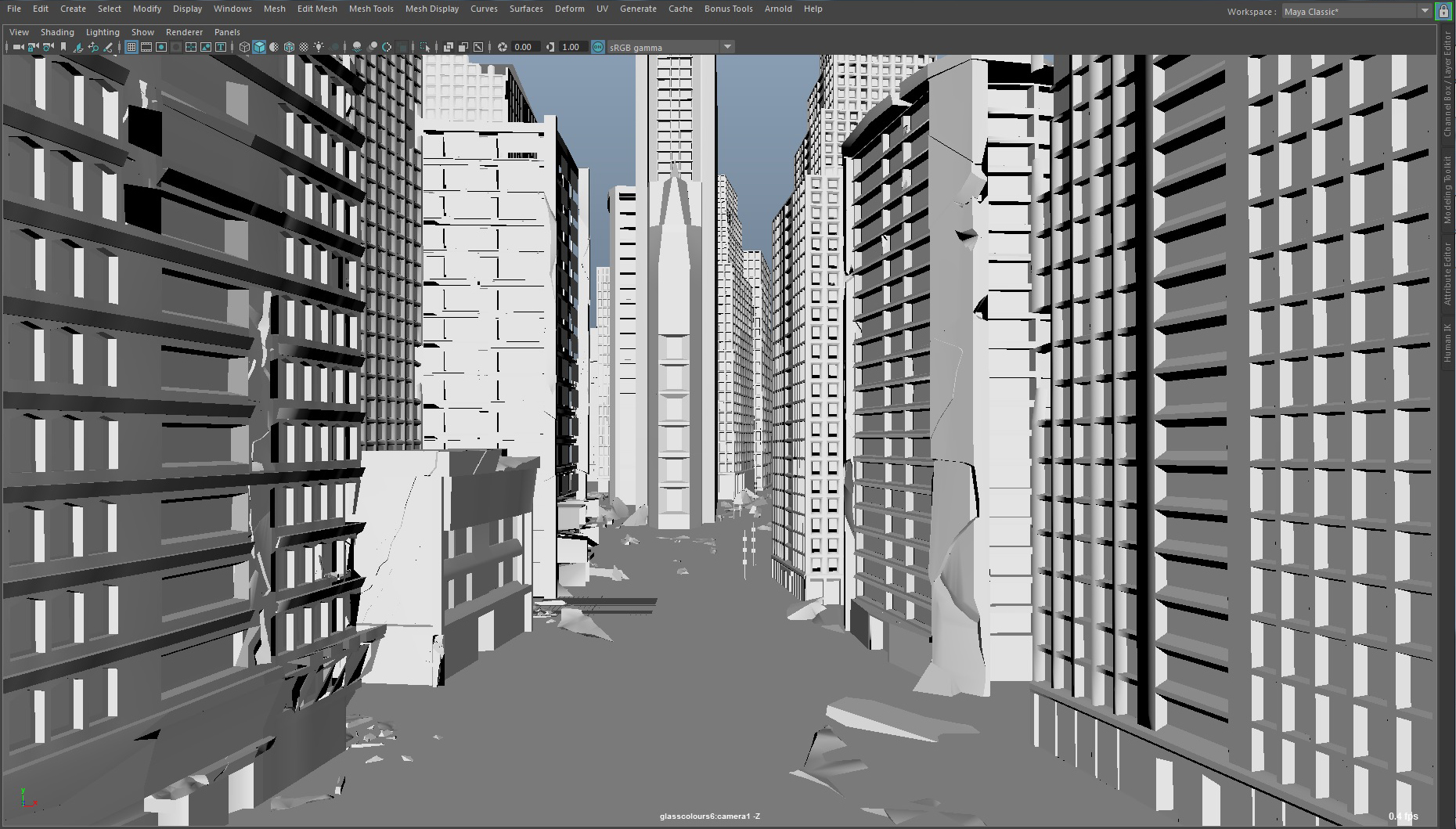This screenshot has width=1456, height=829.
Task: Edit the Exposure value field 0.00
Action: [x=525, y=47]
